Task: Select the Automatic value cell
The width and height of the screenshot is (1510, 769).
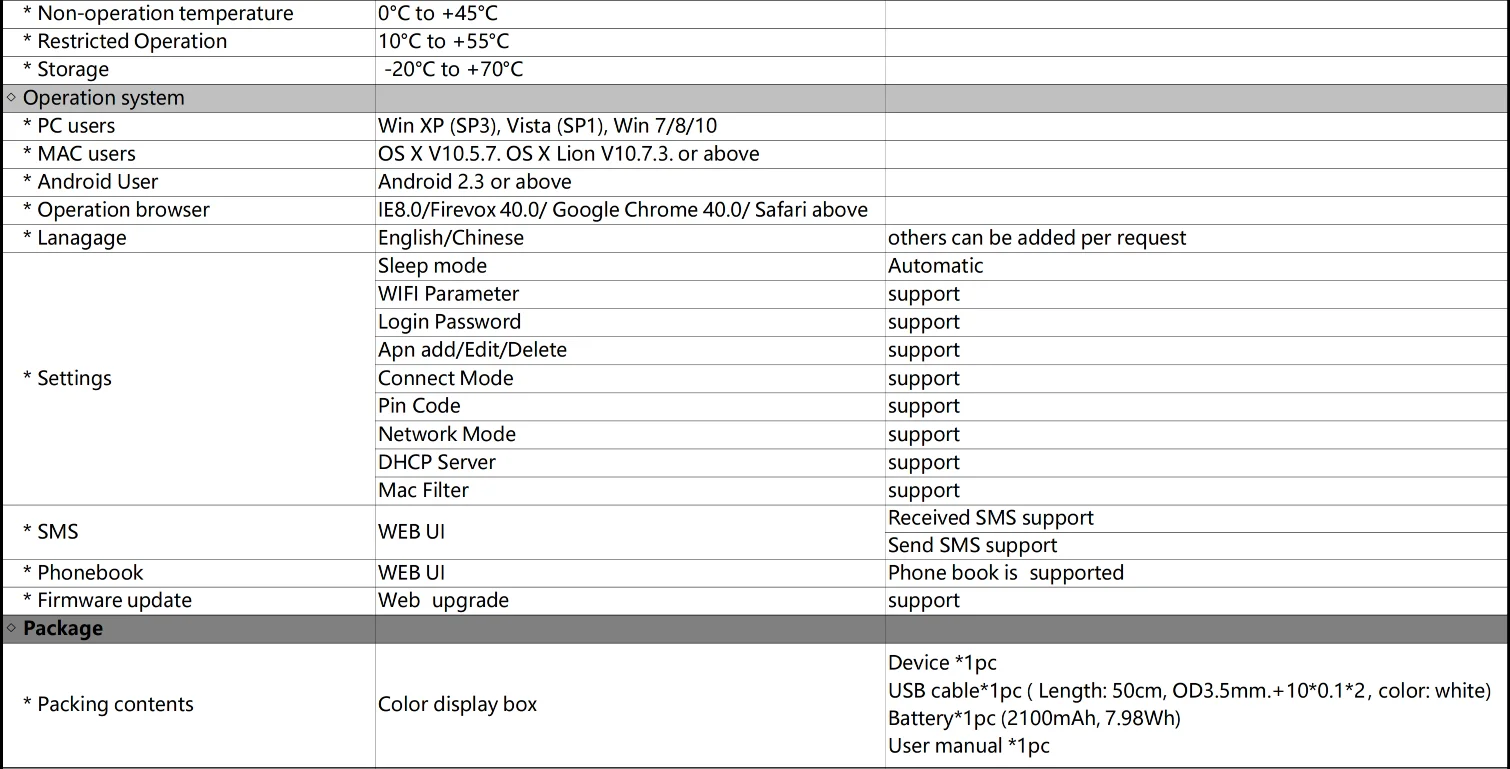Action: [x=935, y=266]
